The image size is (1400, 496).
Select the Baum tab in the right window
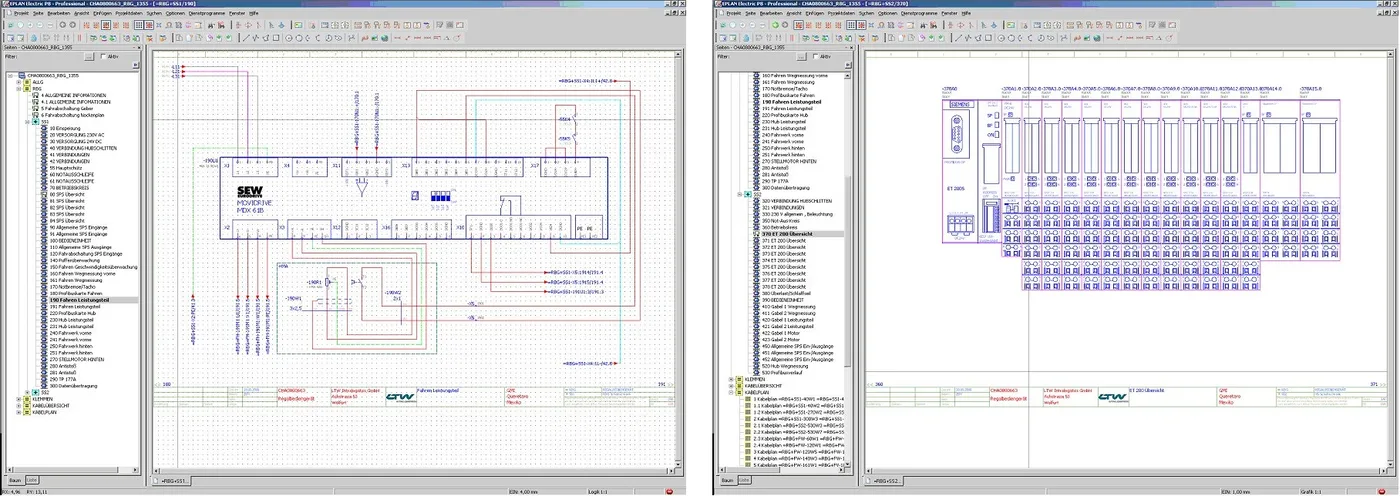(x=727, y=481)
